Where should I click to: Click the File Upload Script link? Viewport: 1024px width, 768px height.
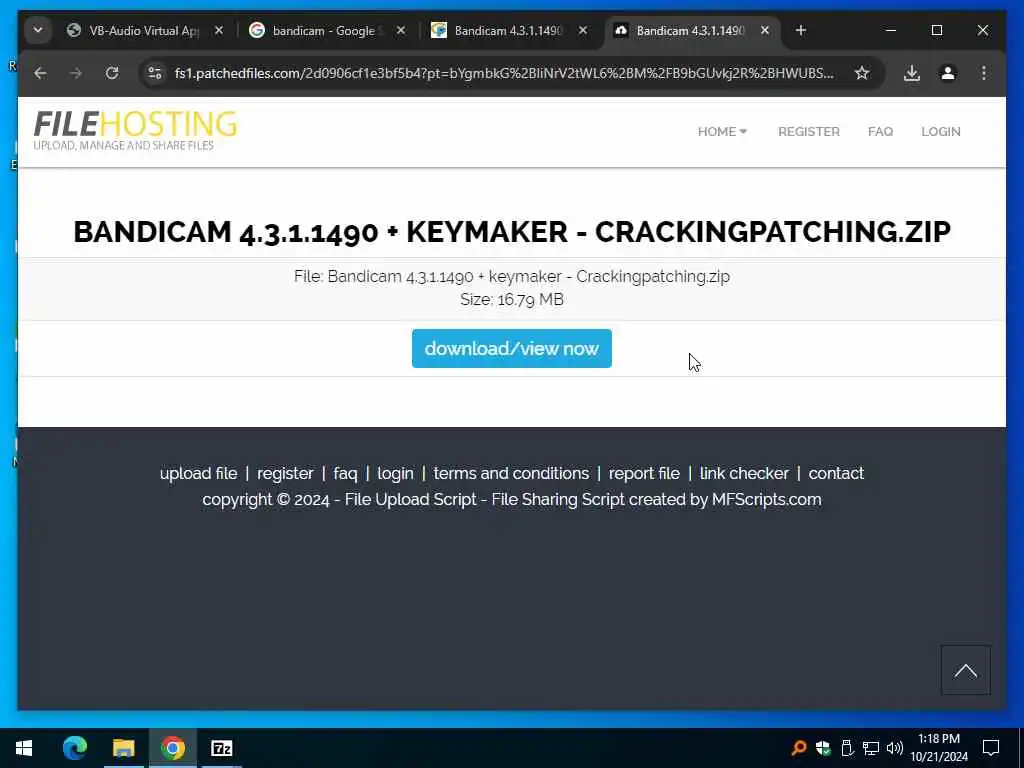411,500
